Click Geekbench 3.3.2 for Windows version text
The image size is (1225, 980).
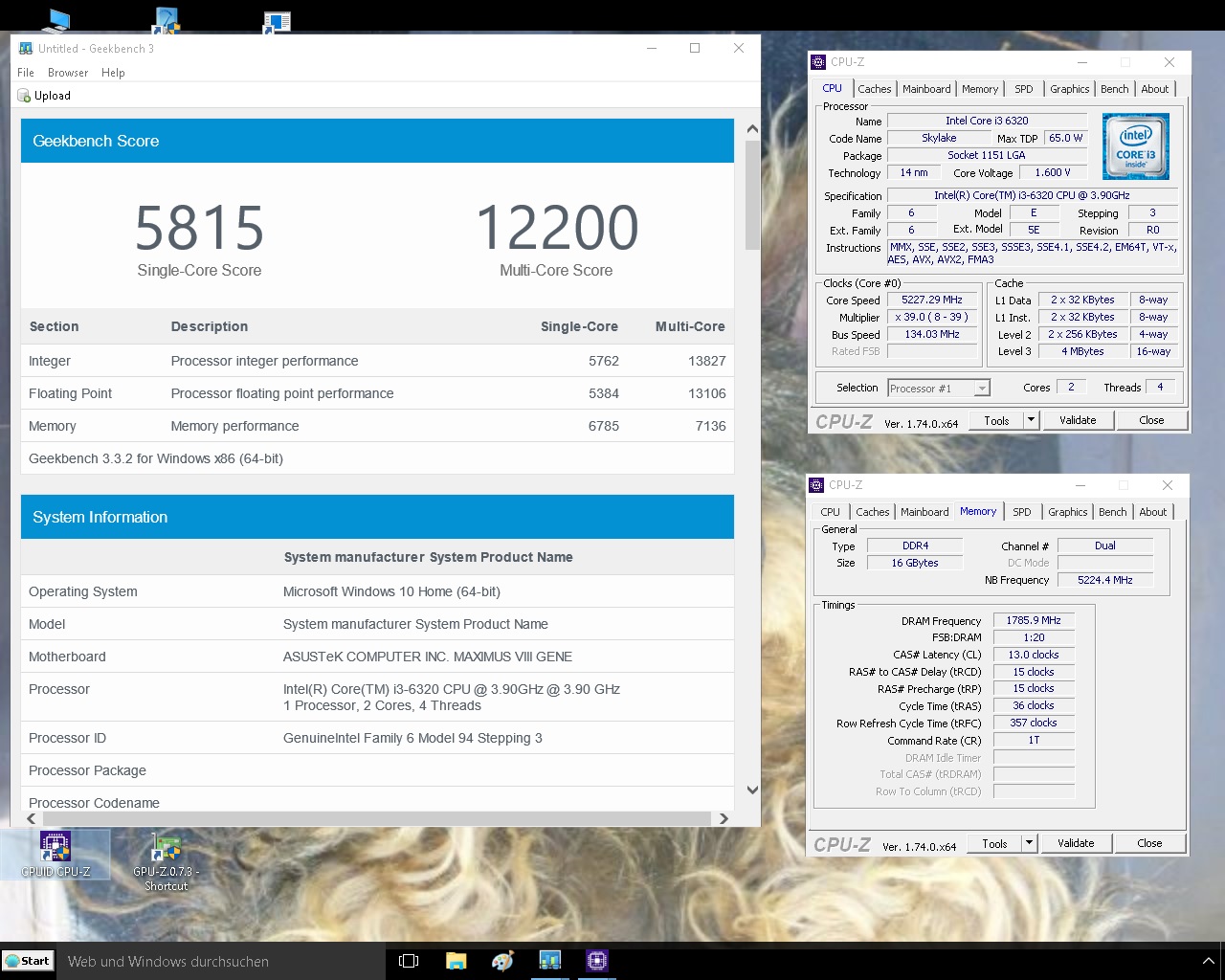coord(156,458)
